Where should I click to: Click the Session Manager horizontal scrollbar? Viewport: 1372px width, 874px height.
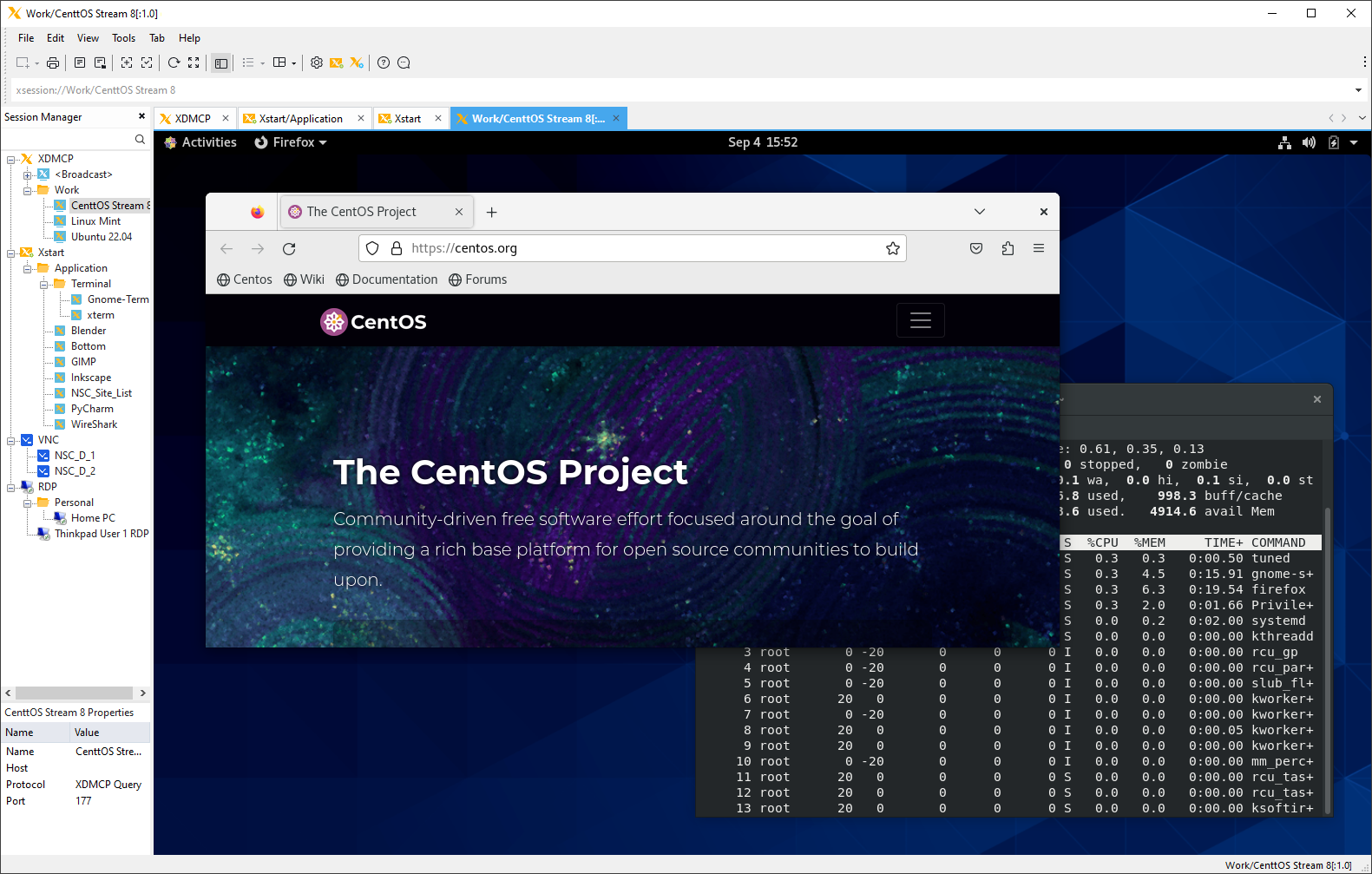tap(74, 693)
